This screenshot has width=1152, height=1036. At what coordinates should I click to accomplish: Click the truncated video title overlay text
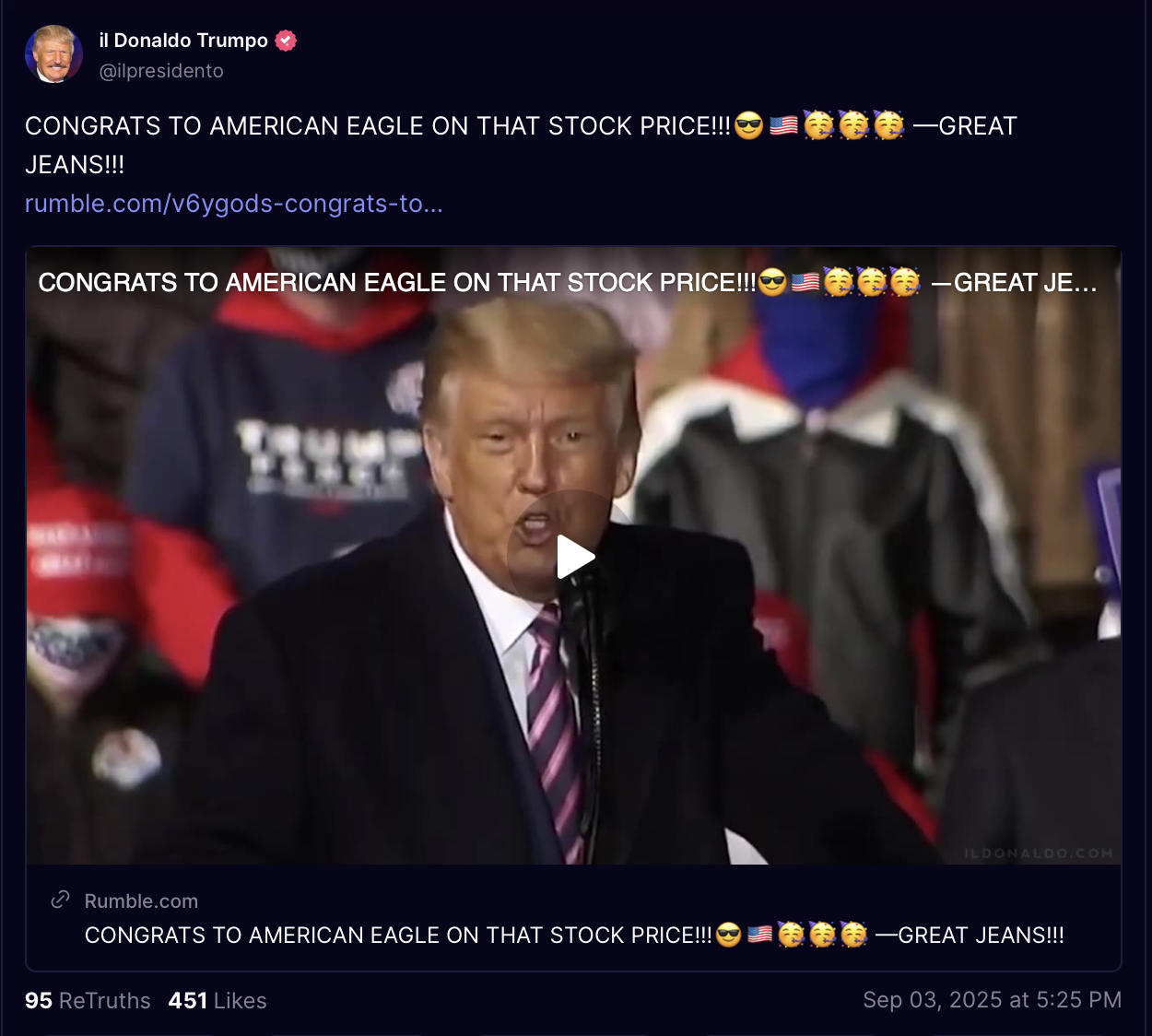click(568, 282)
